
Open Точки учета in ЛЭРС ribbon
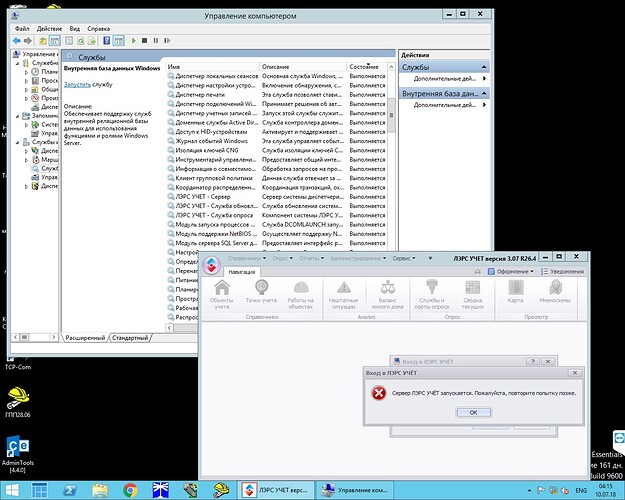(261, 292)
